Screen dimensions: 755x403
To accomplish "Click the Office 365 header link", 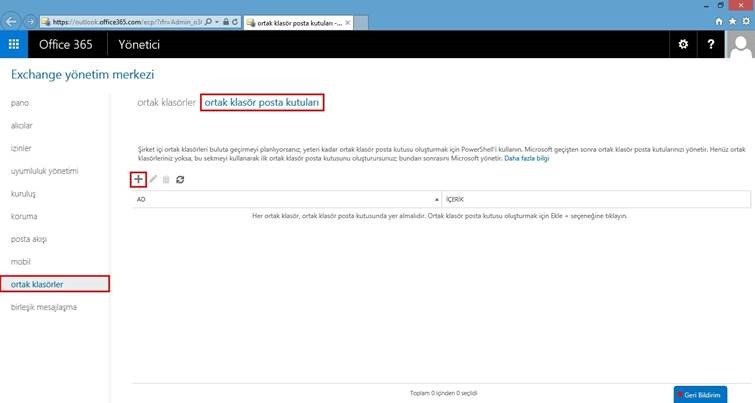I will [65, 44].
